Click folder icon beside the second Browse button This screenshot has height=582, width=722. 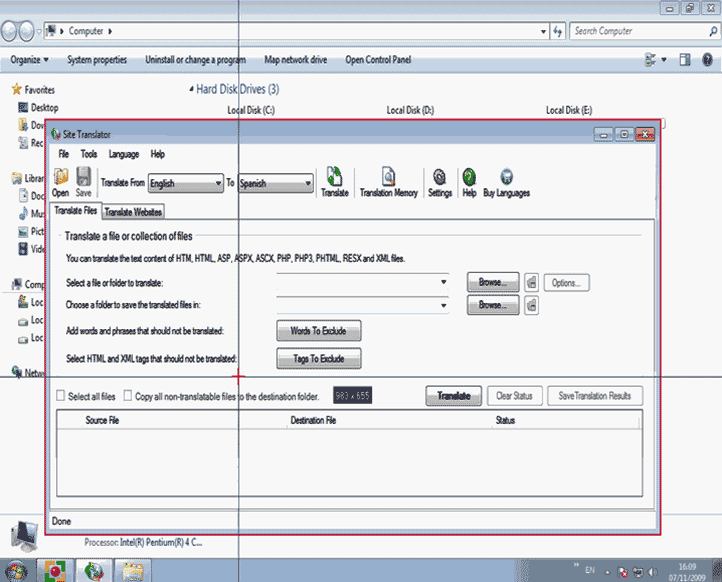coord(531,305)
